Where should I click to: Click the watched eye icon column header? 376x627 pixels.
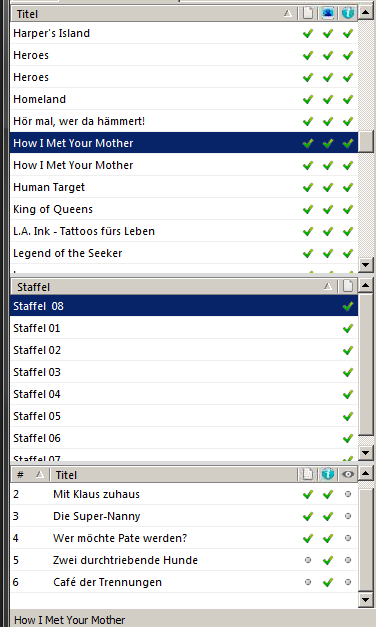click(x=348, y=474)
